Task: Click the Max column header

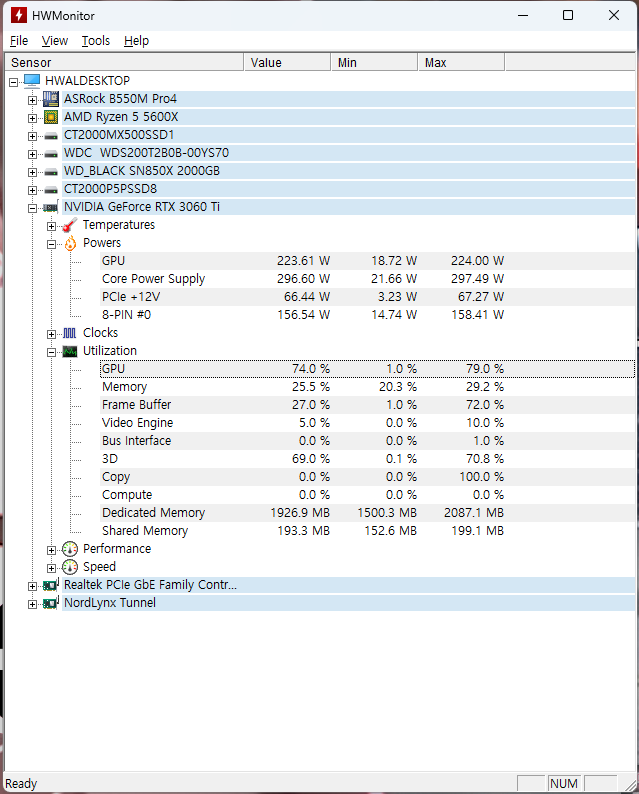Action: point(460,63)
